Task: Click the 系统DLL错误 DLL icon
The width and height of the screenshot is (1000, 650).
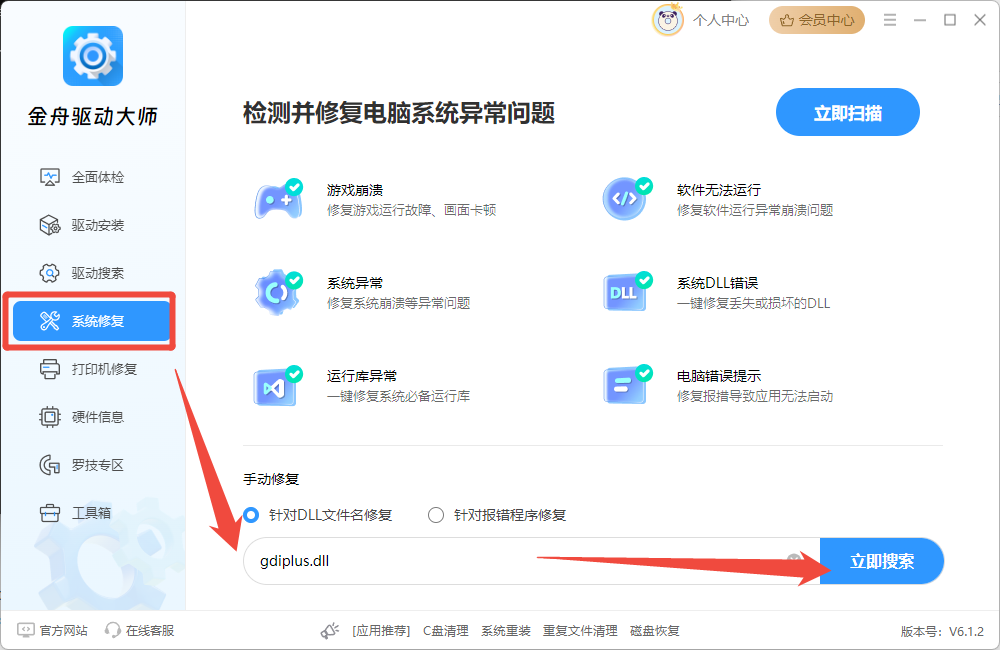Action: click(x=626, y=292)
